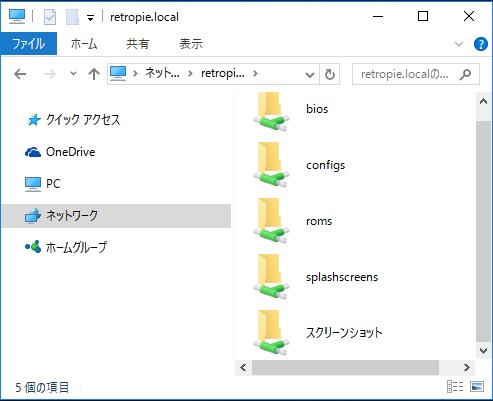Select PC in navigation pane
Screen dimensions: 493x401
(116, 184)
